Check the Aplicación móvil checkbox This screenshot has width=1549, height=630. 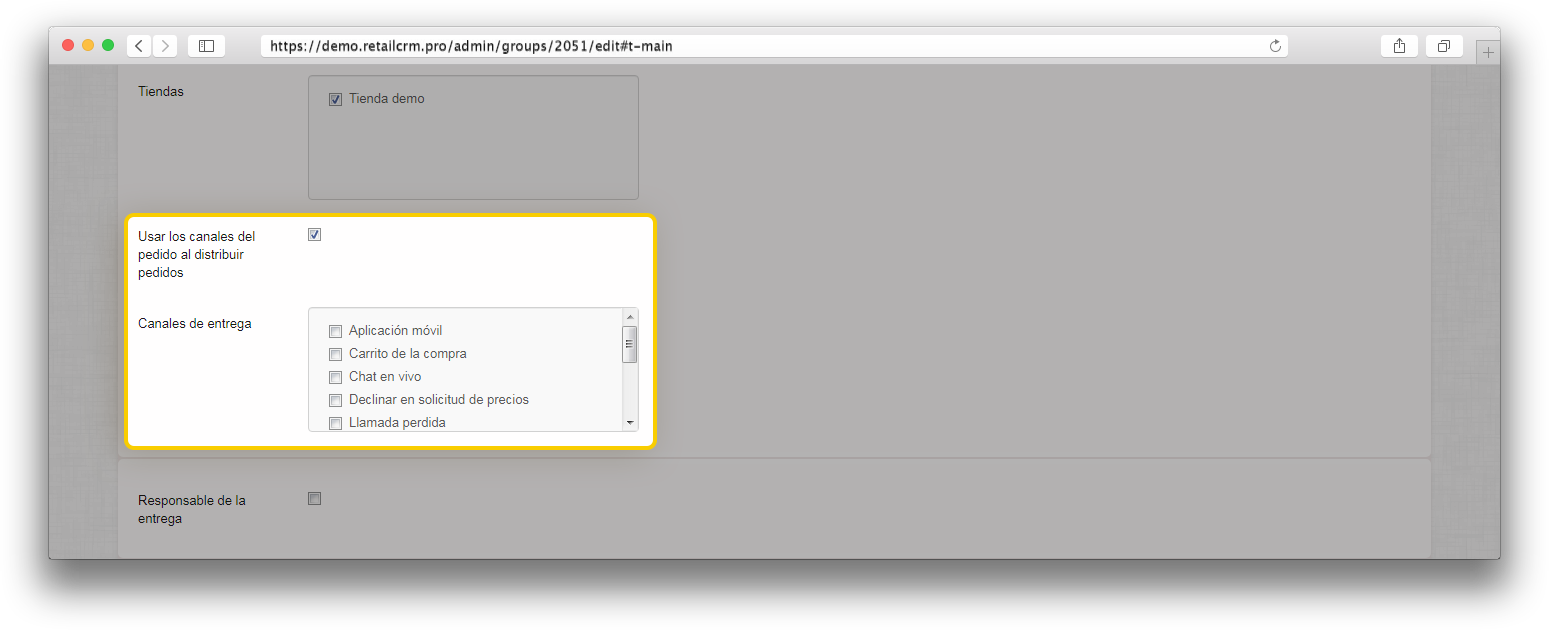(x=336, y=331)
